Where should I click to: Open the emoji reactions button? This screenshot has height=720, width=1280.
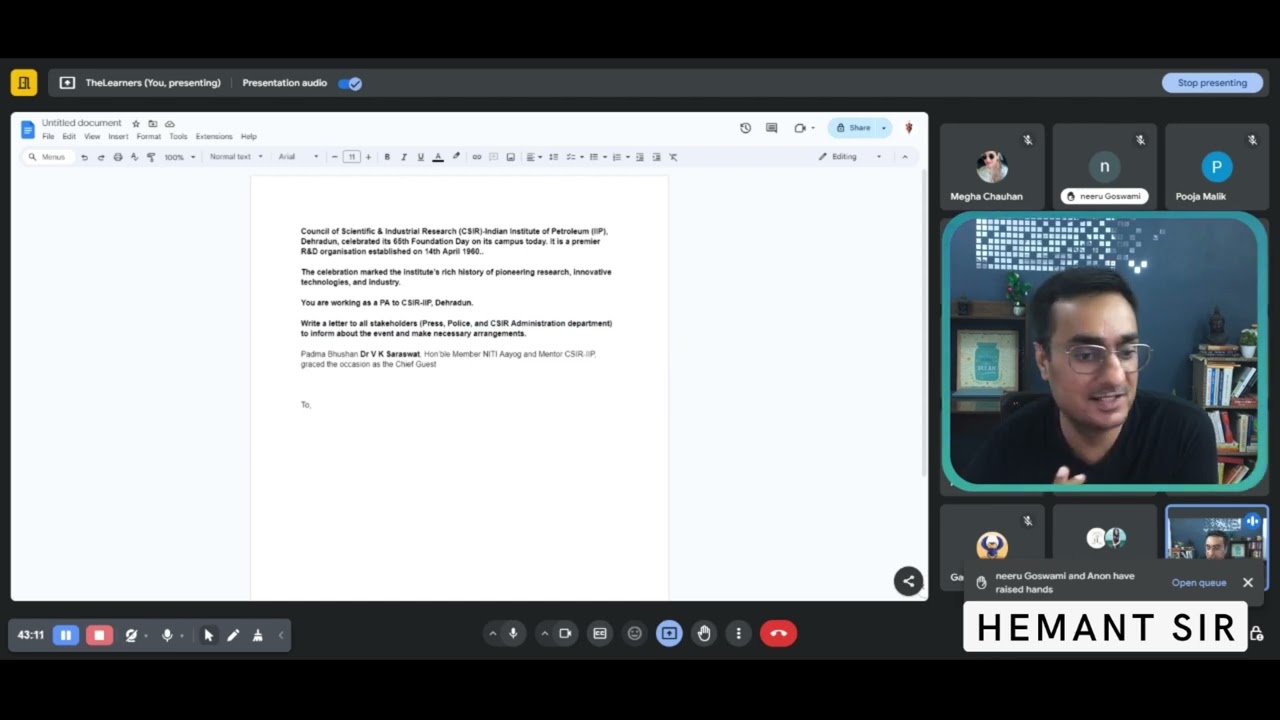pos(634,633)
